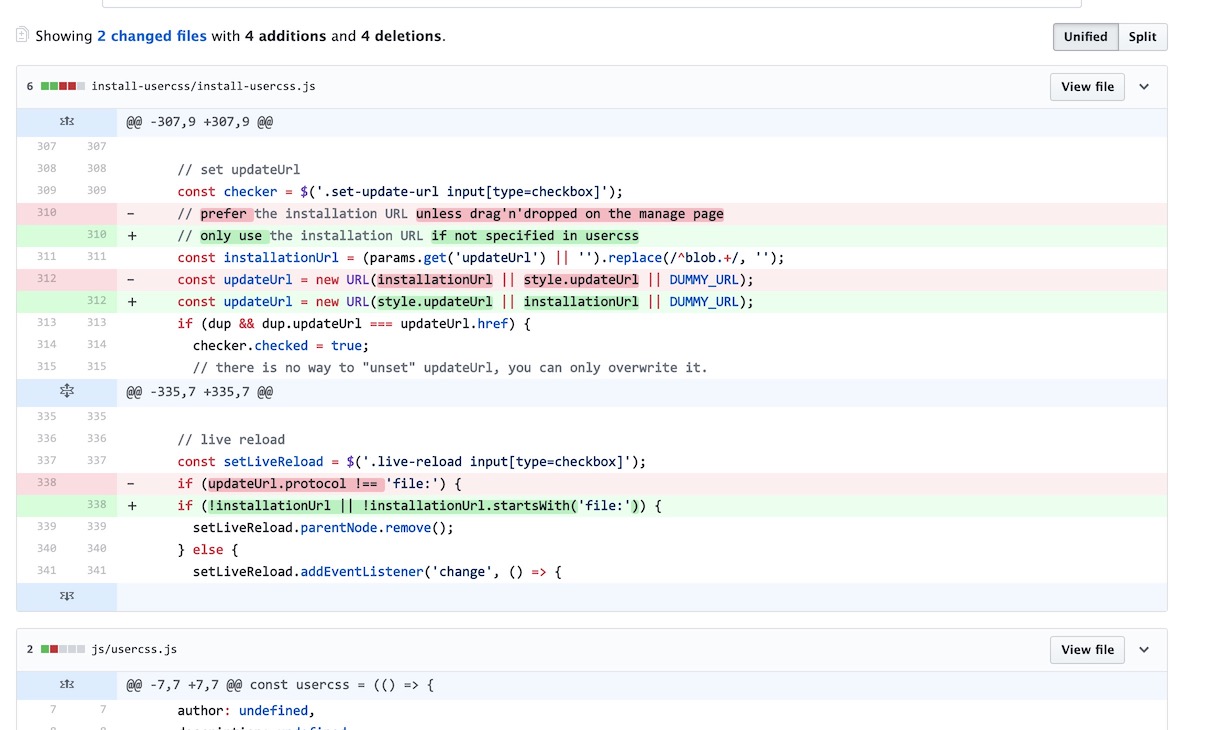
Task: Click the '@@ -335,7 +335,7 @@' hunk header text
Action: pos(200,392)
